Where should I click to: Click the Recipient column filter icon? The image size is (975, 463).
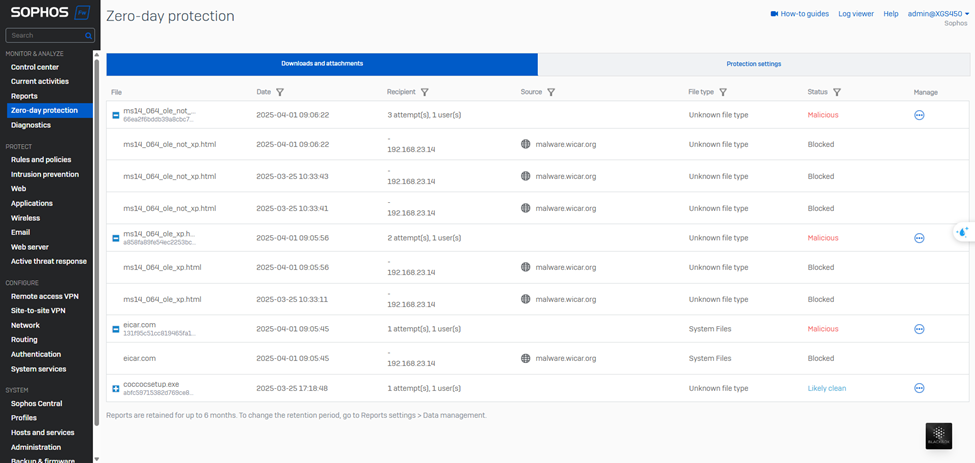425,92
